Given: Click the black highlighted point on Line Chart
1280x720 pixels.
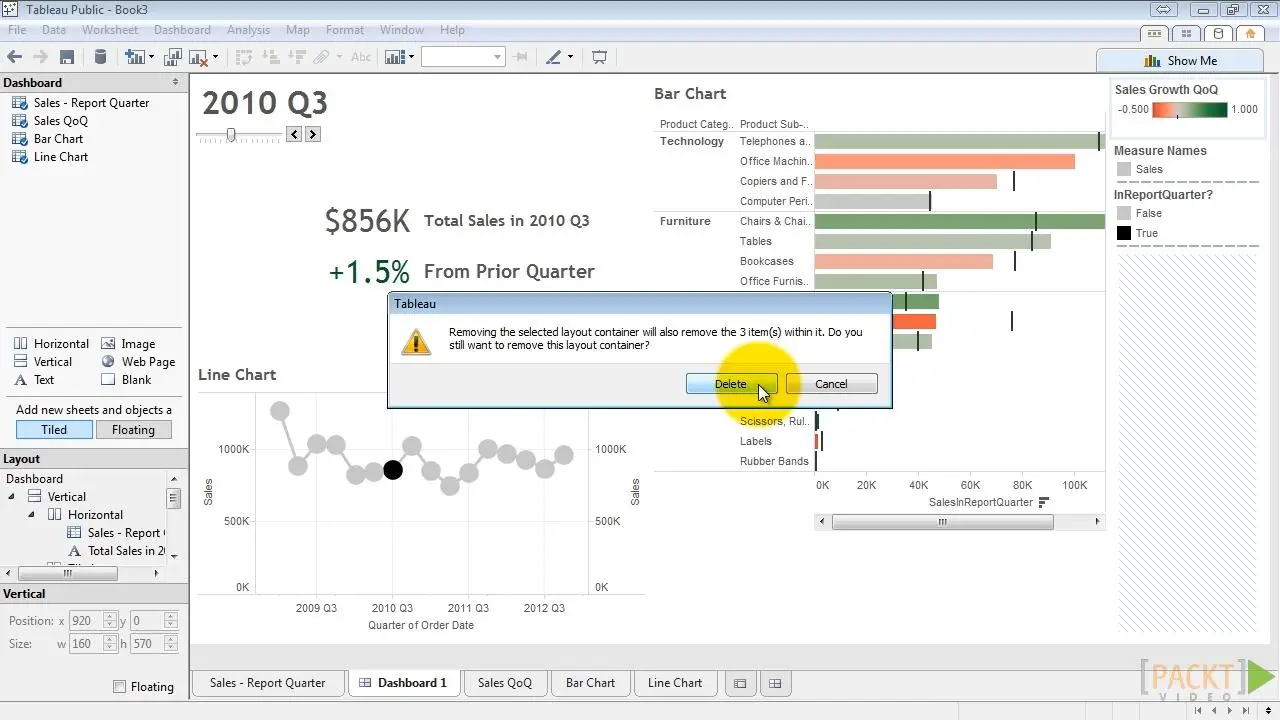Looking at the screenshot, I should (393, 470).
